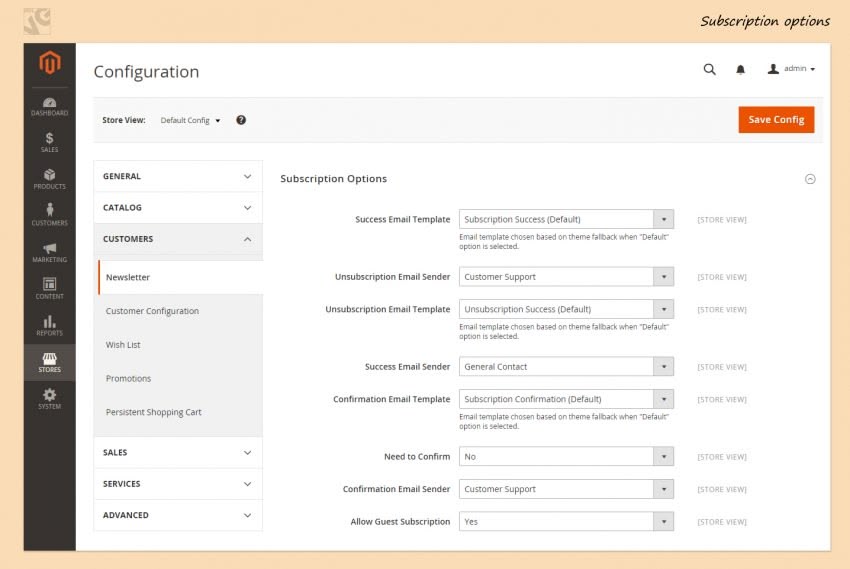This screenshot has width=850, height=569.
Task: Open the Magento logo home link
Action: [49, 63]
